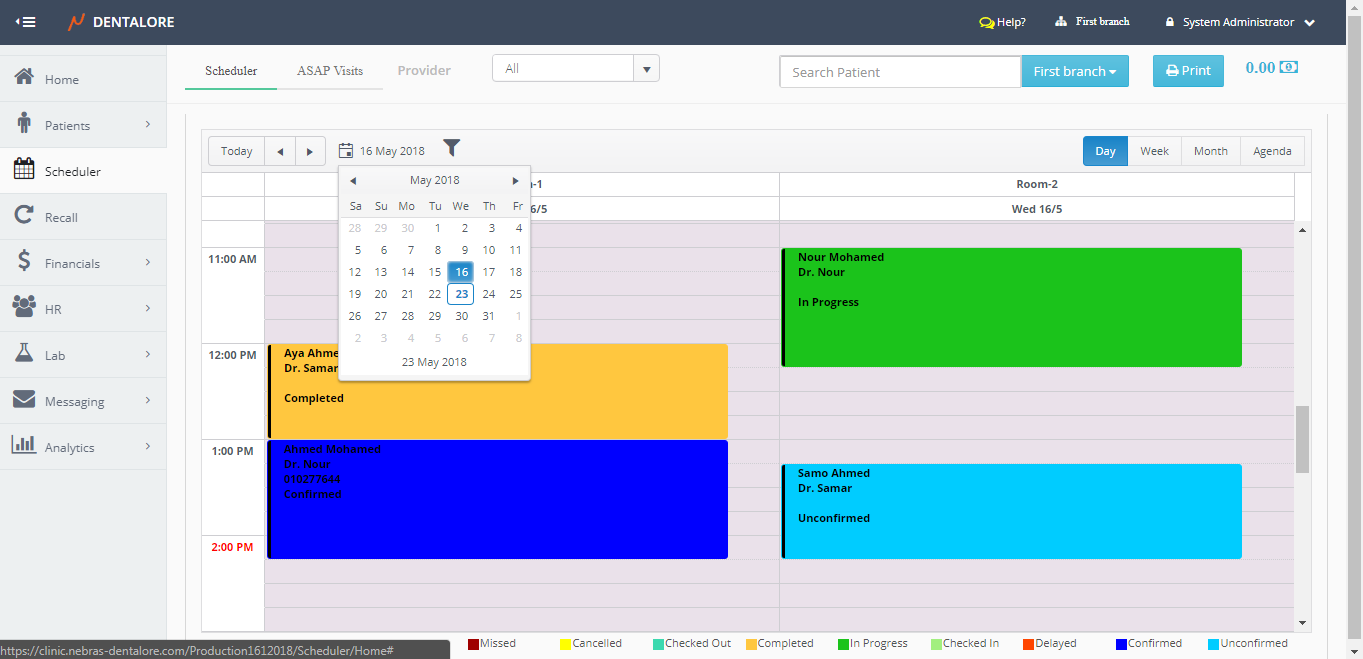Open the Help chat icon

click(x=986, y=22)
